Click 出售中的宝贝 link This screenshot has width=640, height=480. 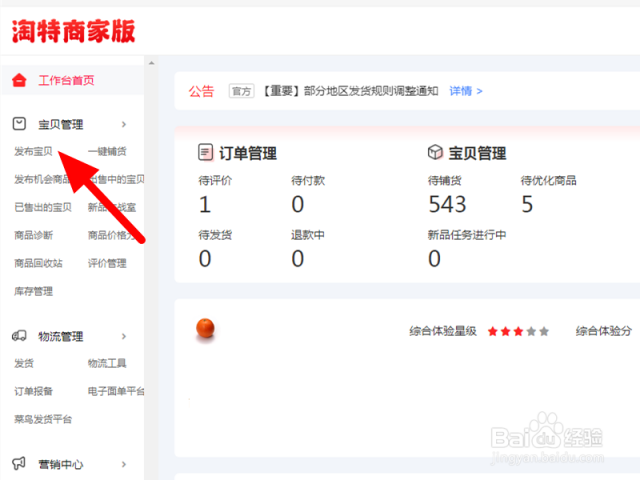tap(116, 179)
